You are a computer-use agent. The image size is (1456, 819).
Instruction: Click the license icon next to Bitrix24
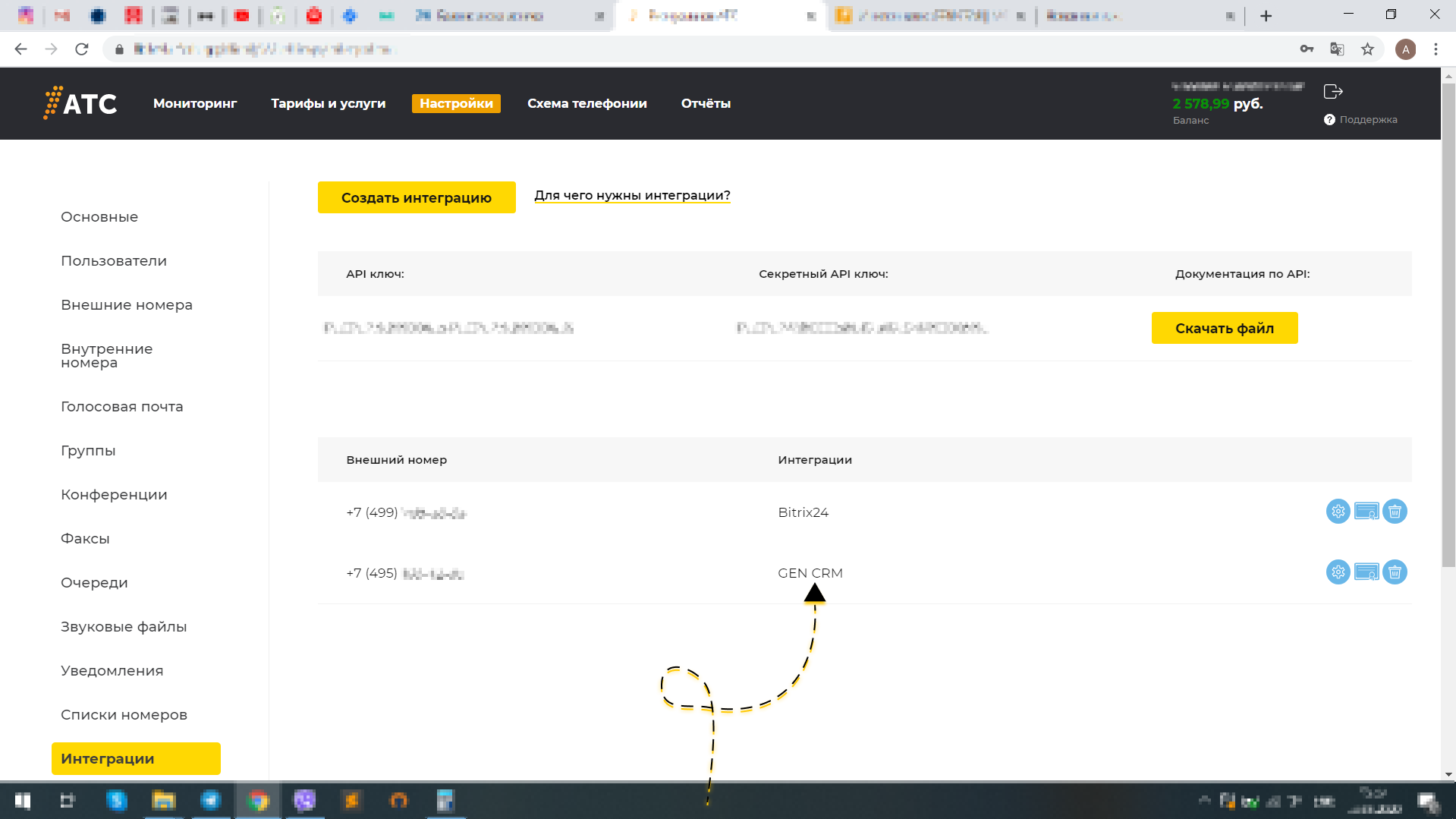point(1366,512)
